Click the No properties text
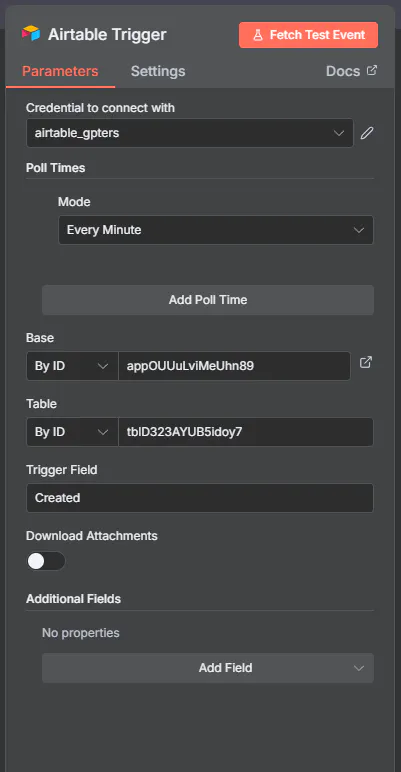The height and width of the screenshot is (772, 401). pos(81,633)
